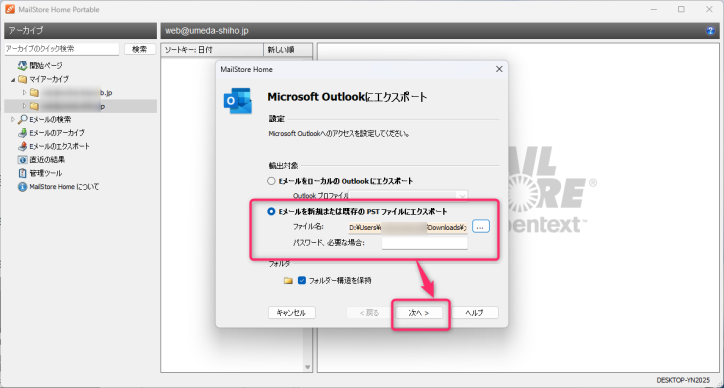Screen dimensions: 724x388
Task: Click the 次へ > button
Action: 419,313
